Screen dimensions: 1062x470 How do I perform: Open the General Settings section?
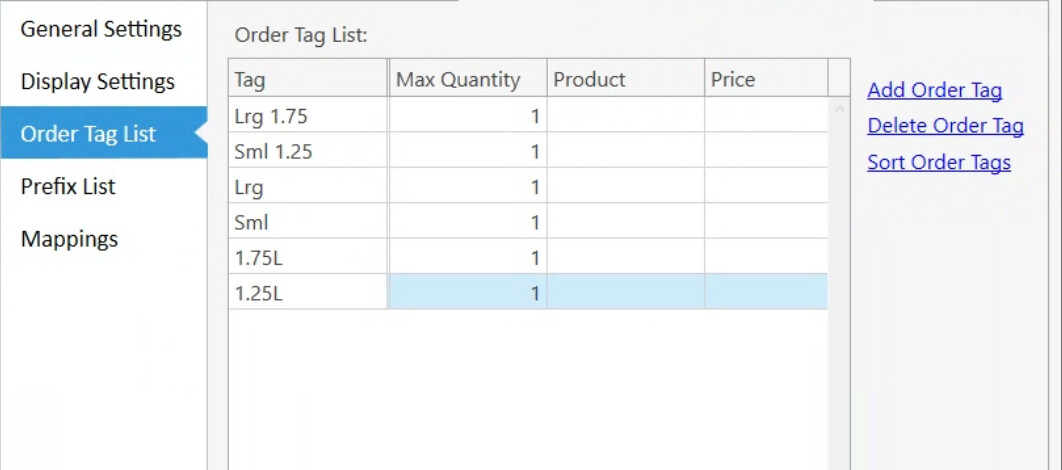pyautogui.click(x=101, y=29)
